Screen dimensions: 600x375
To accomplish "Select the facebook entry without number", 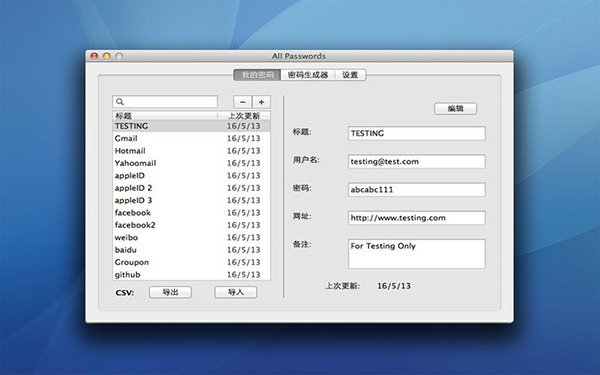I will tap(191, 213).
